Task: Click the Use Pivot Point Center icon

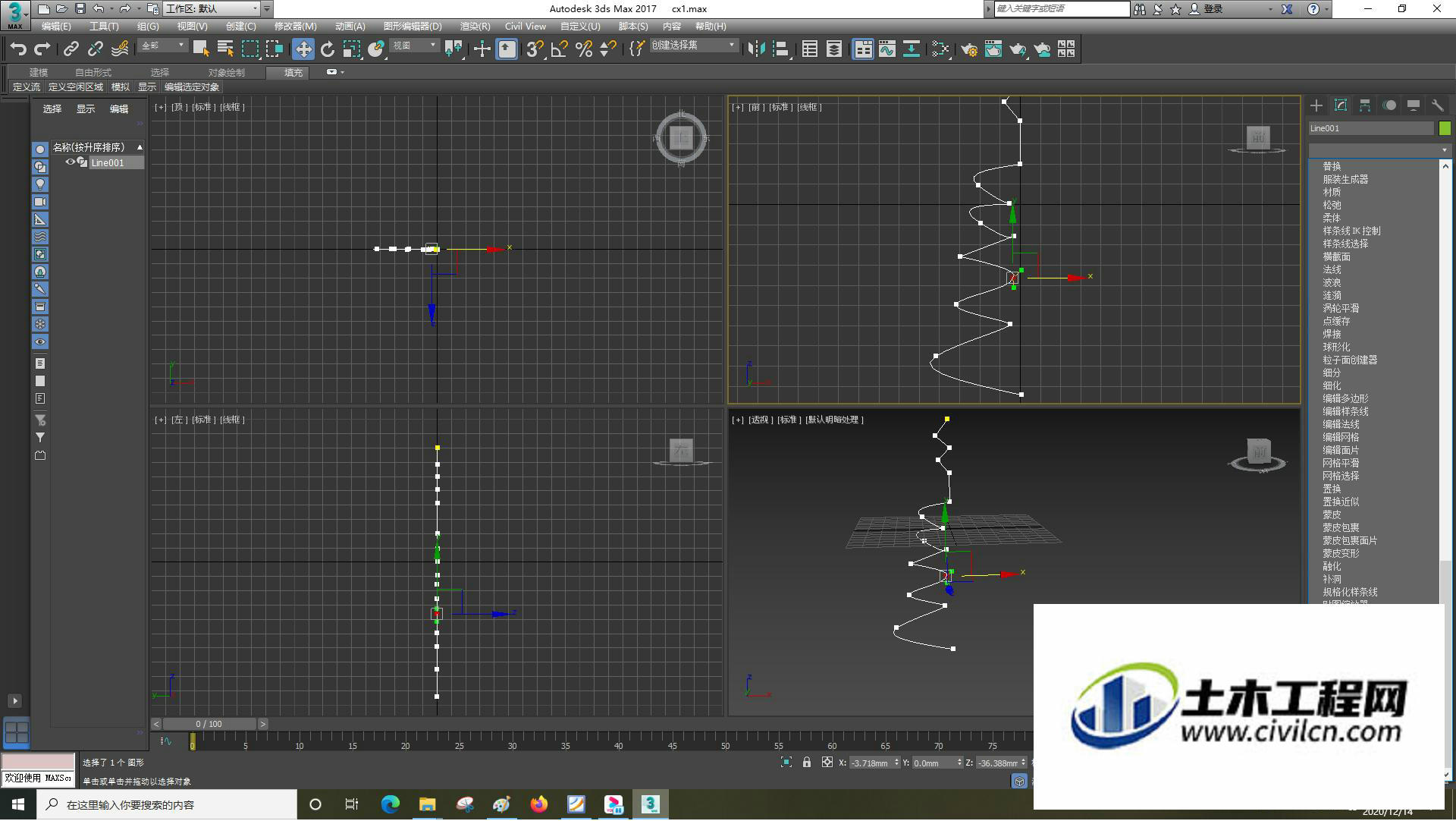Action: (x=453, y=49)
